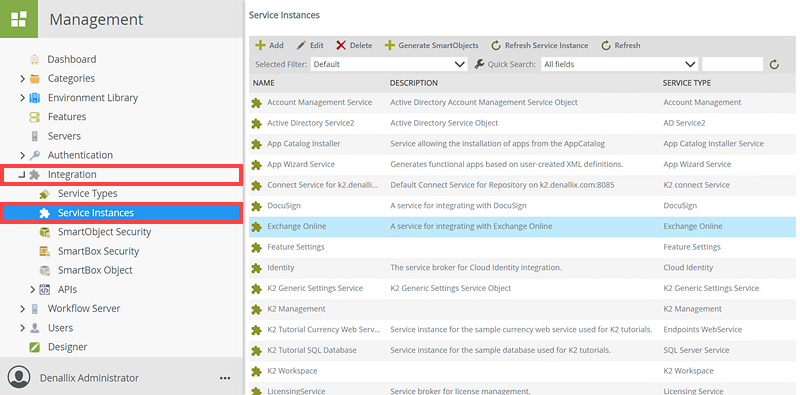The height and width of the screenshot is (395, 800).
Task: Collapse the Integration tree node
Action: pos(21,175)
